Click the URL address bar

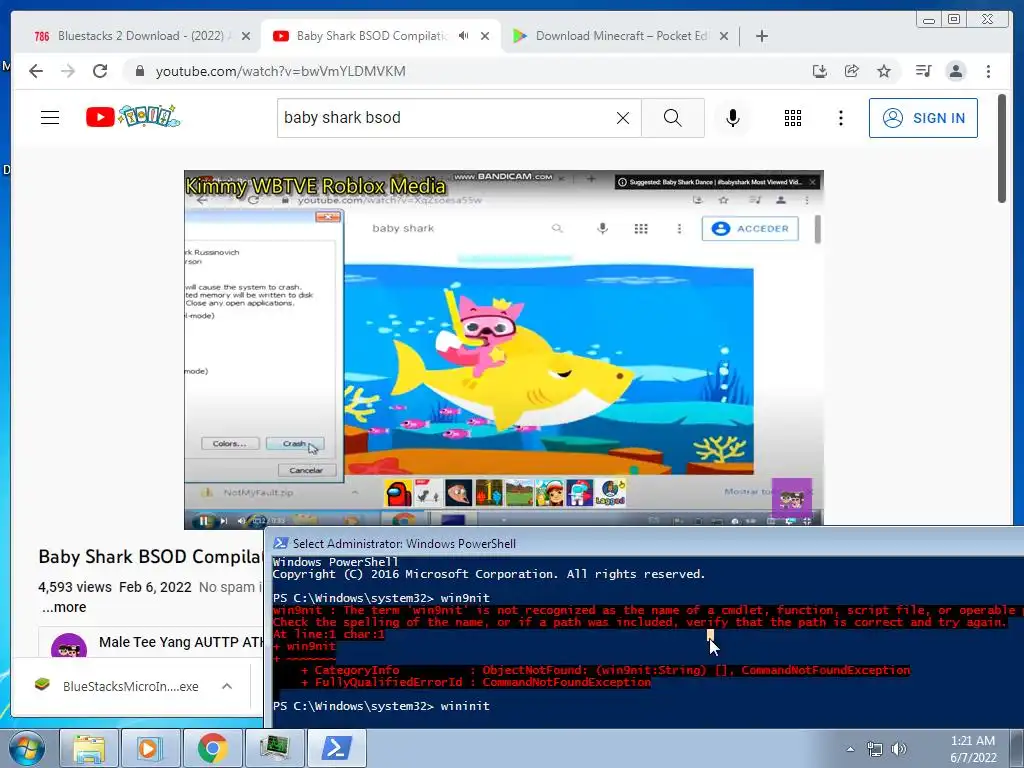click(470, 71)
